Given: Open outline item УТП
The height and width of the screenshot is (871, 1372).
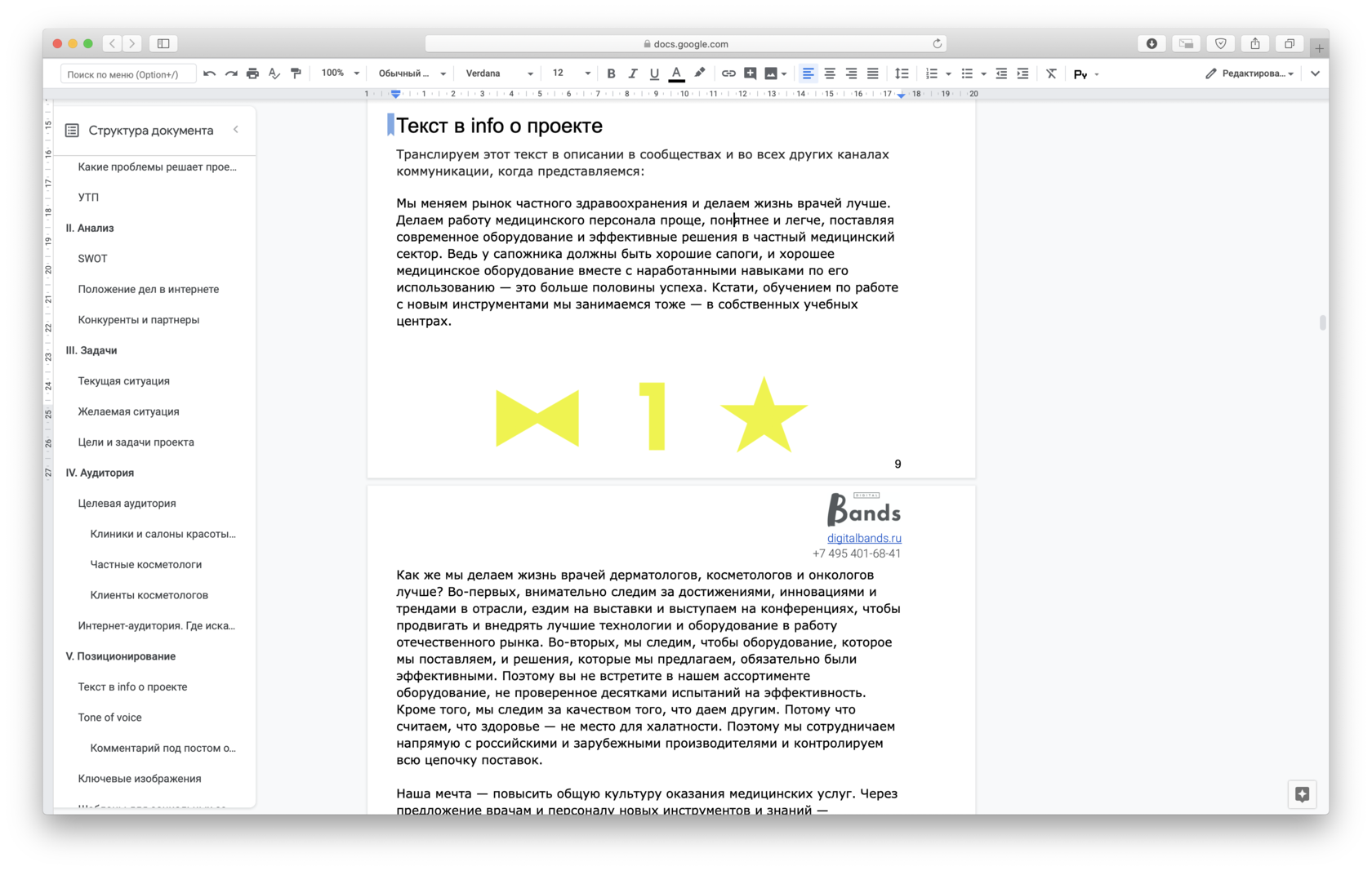Looking at the screenshot, I should click(88, 198).
